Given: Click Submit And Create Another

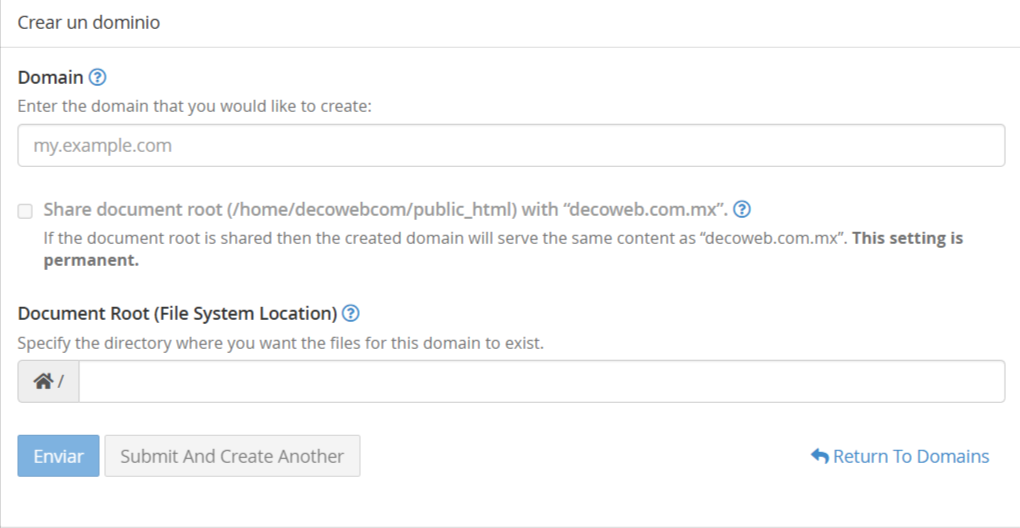Looking at the screenshot, I should pos(232,456).
